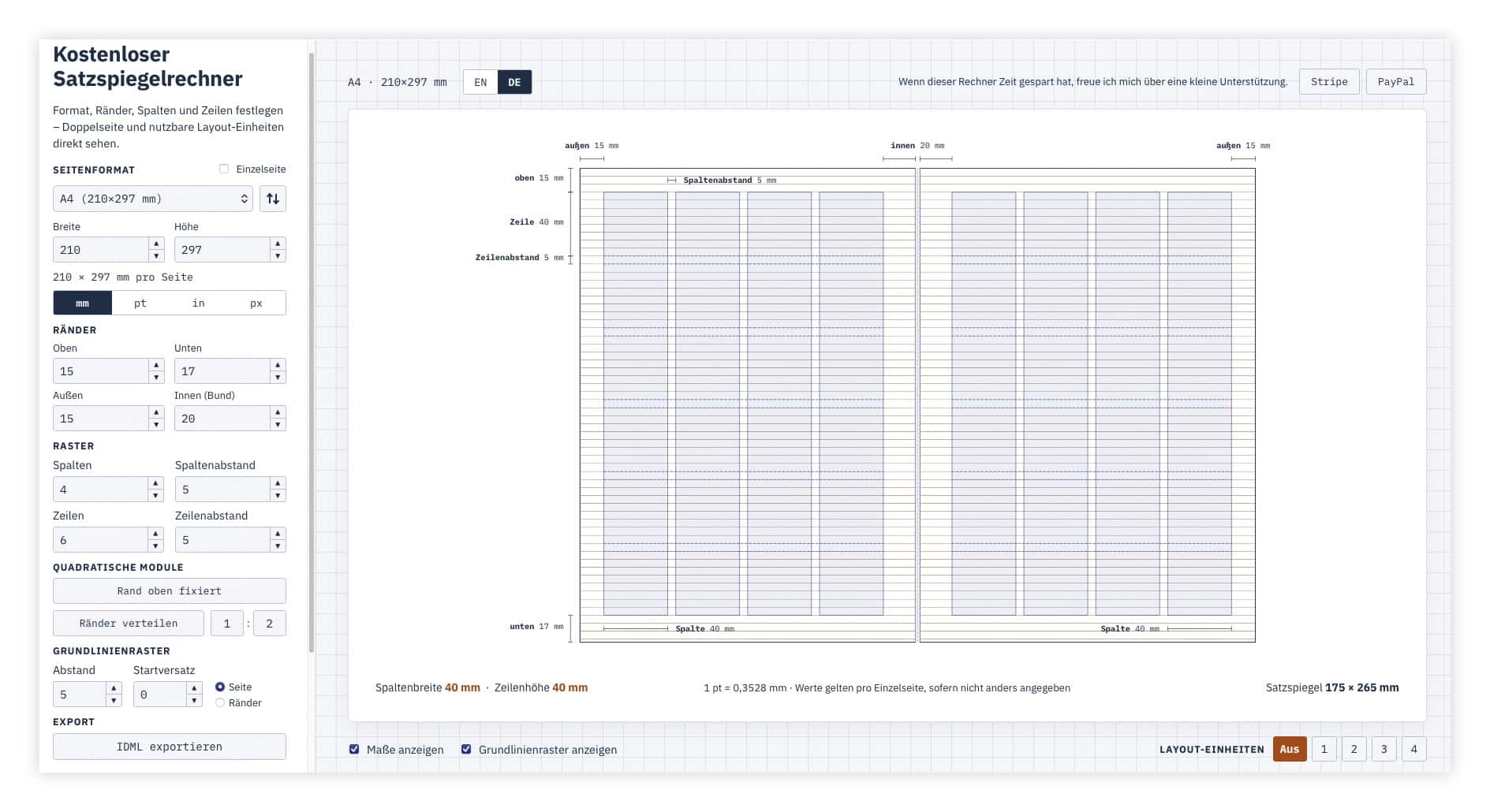Edit the Spalten input field
Image resolution: width=1490 pixels, height=812 pixels.
coord(100,490)
